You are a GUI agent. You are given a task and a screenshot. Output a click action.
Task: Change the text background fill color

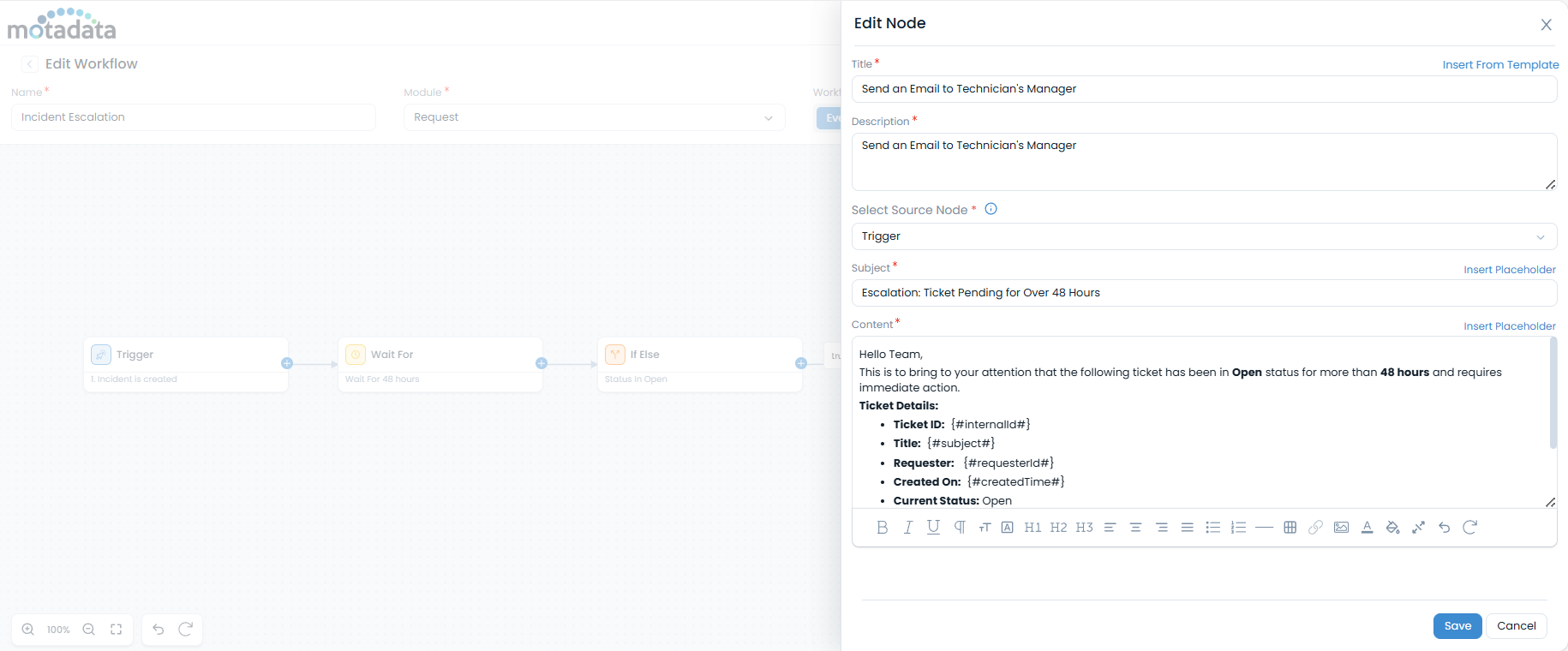pyautogui.click(x=1393, y=528)
